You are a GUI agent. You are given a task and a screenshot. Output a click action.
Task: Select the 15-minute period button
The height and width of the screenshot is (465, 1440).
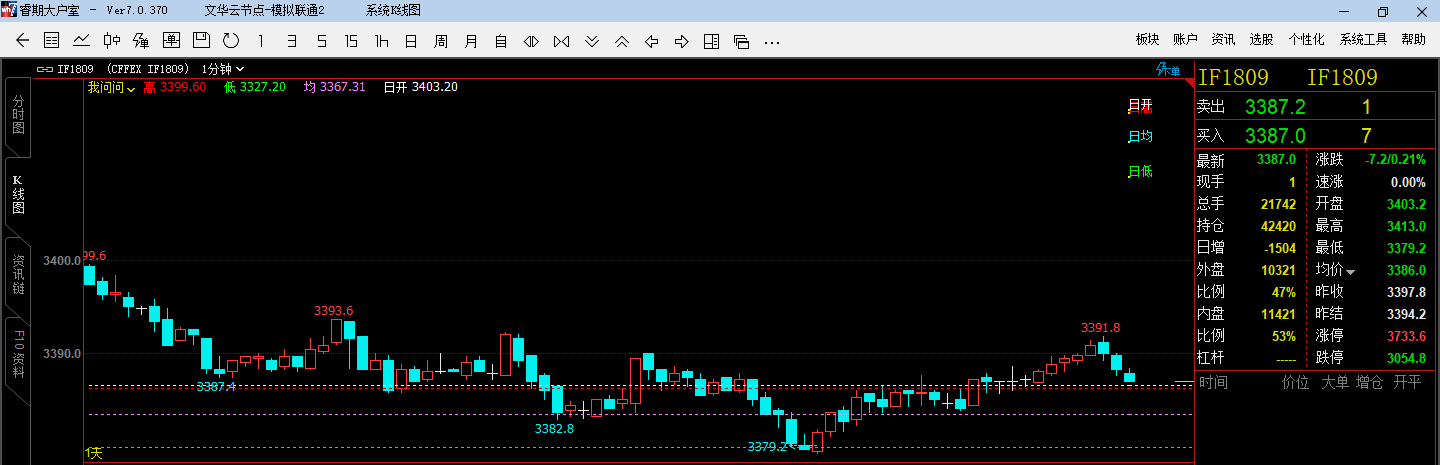[351, 41]
